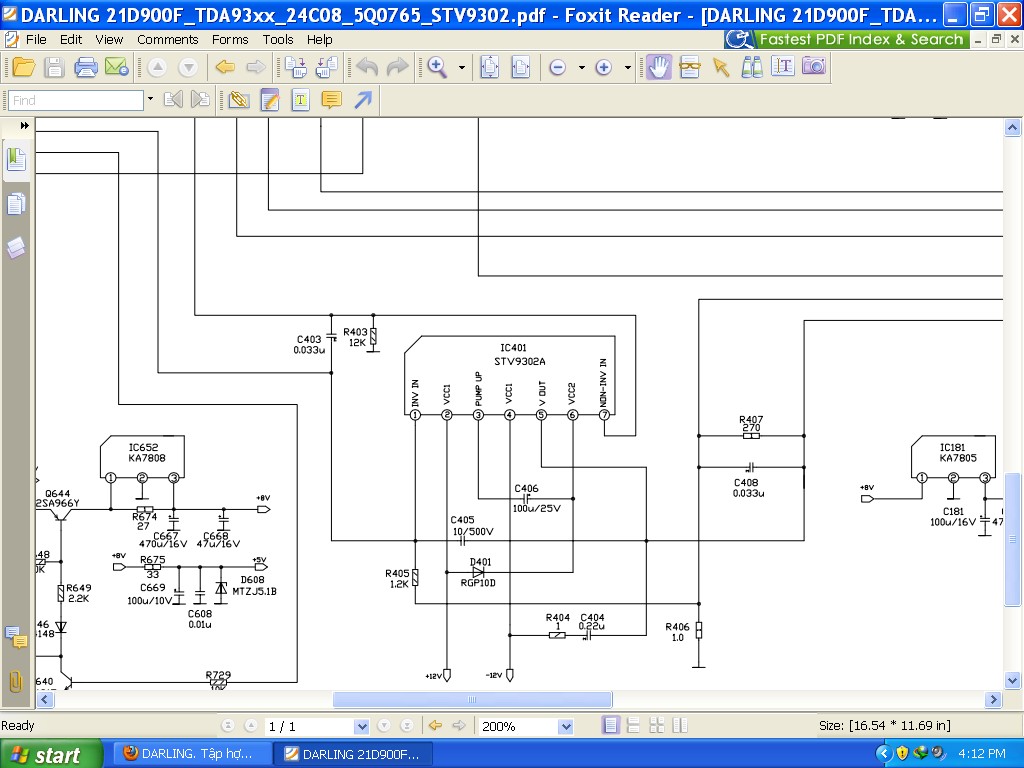The image size is (1024, 768).
Task: Open the Forms menu
Action: click(230, 40)
